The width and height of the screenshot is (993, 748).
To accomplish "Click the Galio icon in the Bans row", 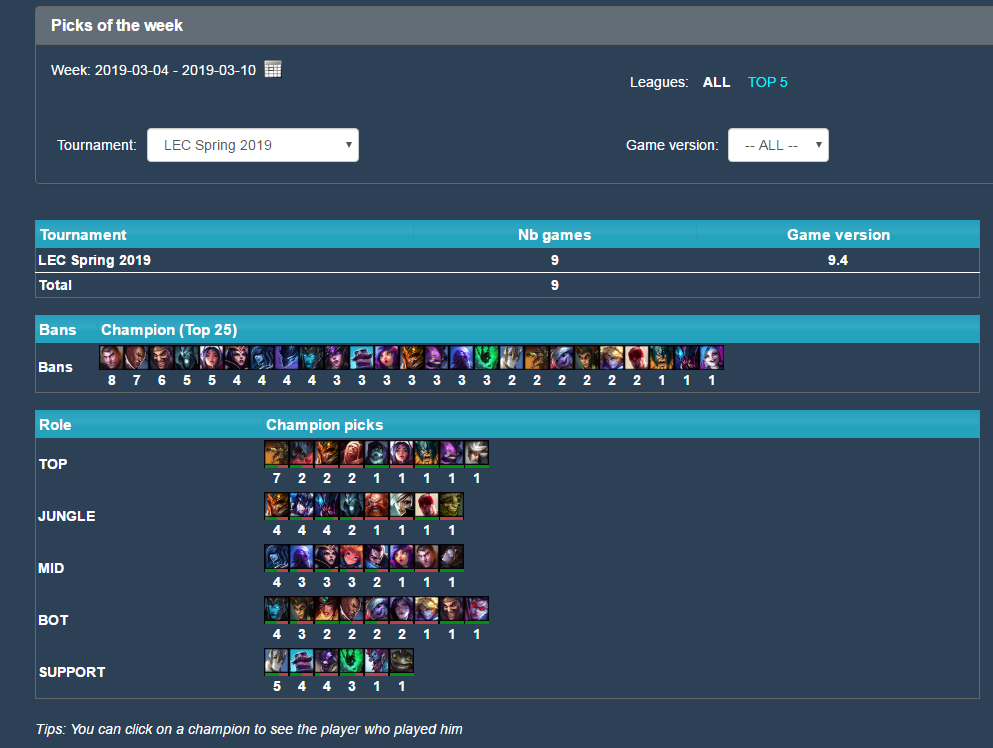I will (x=512, y=358).
